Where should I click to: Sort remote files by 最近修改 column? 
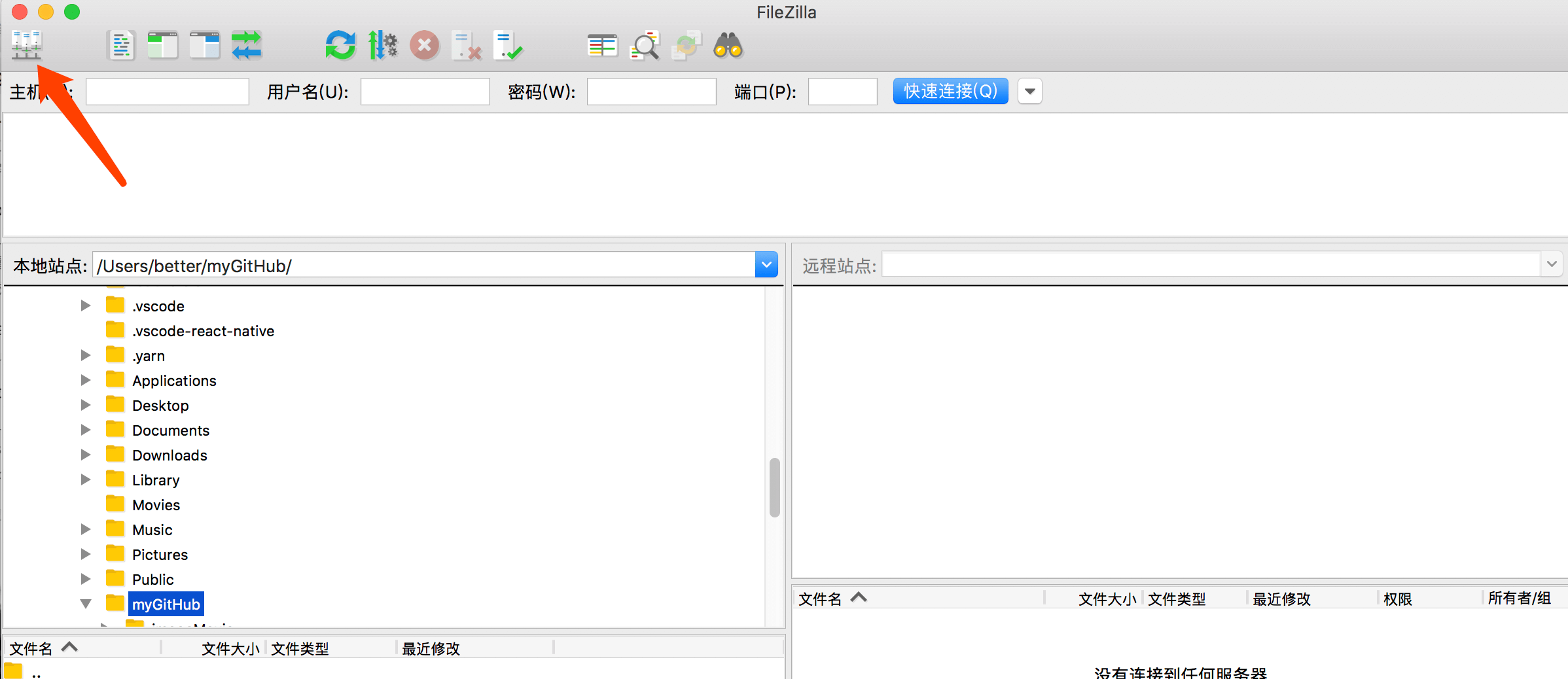[1313, 599]
